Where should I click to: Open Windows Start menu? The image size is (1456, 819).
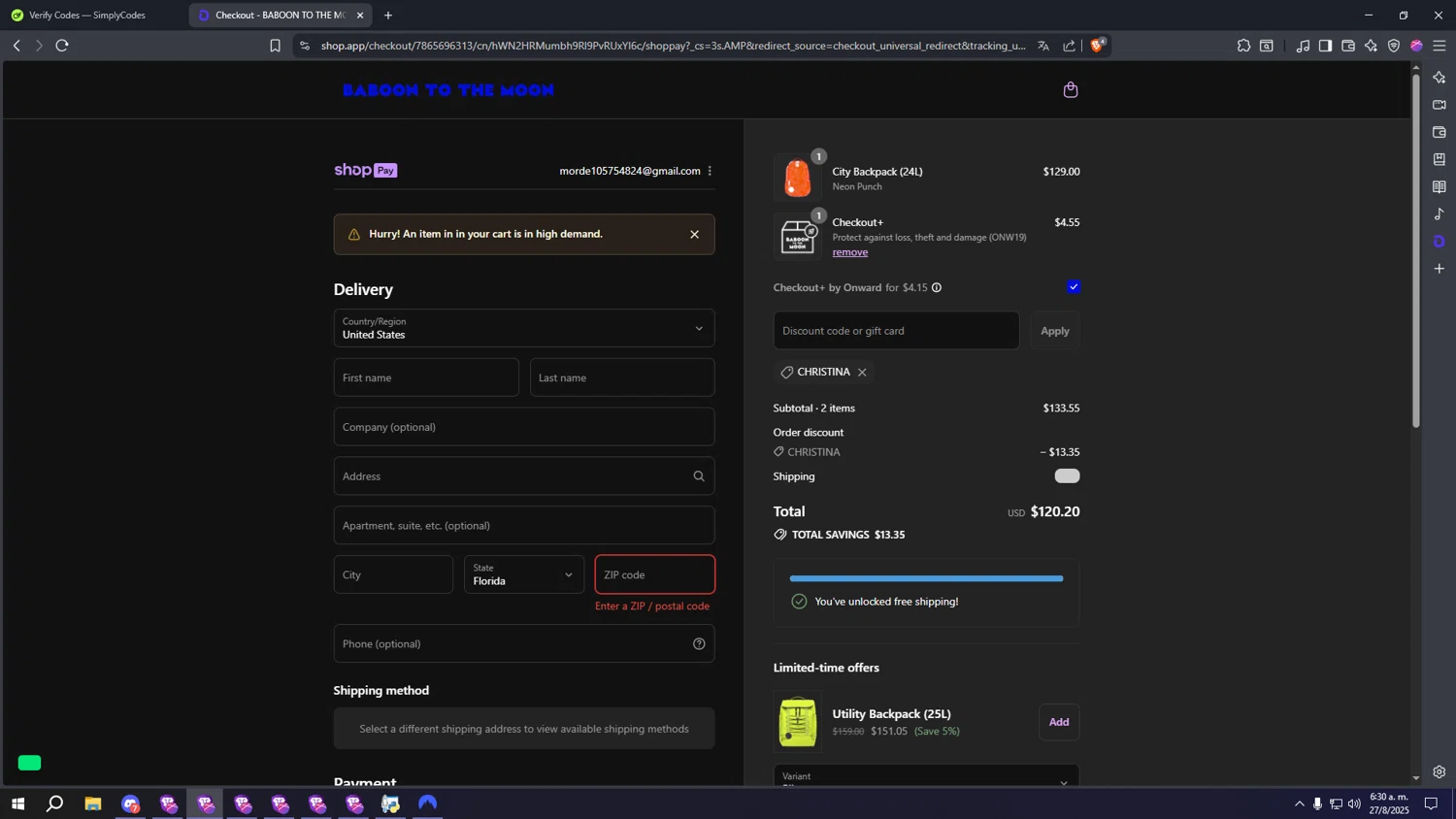(17, 803)
